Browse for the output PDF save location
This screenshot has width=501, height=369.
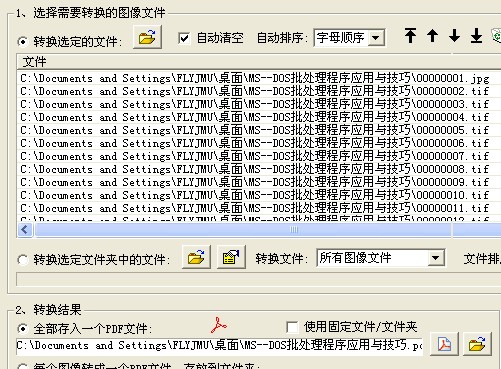click(477, 344)
